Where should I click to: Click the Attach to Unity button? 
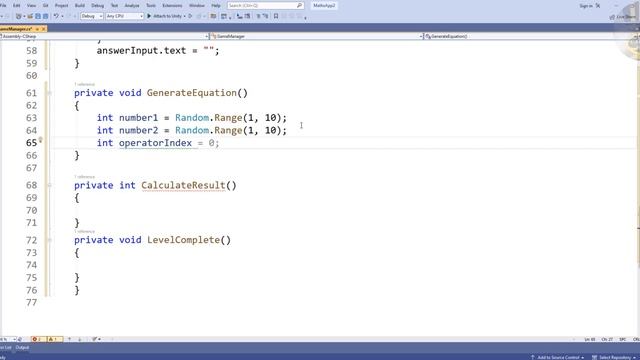point(164,16)
